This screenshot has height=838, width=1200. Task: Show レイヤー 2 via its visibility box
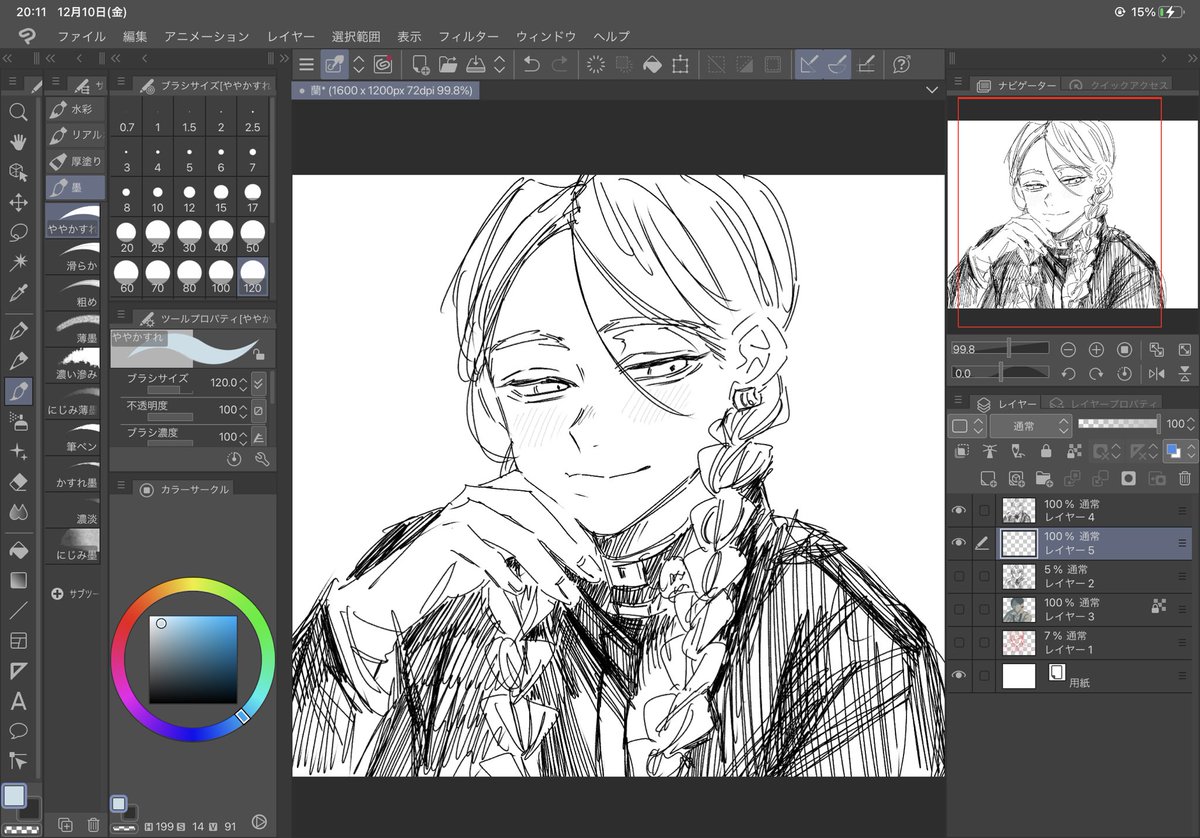click(959, 576)
